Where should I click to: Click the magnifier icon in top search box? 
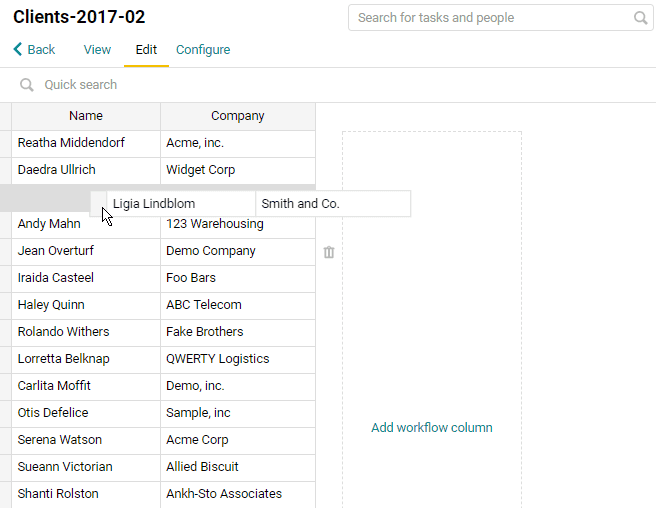point(640,18)
